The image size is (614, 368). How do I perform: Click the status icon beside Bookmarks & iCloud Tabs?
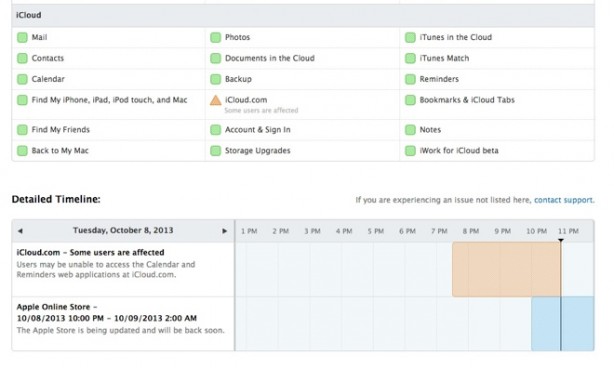pos(410,100)
